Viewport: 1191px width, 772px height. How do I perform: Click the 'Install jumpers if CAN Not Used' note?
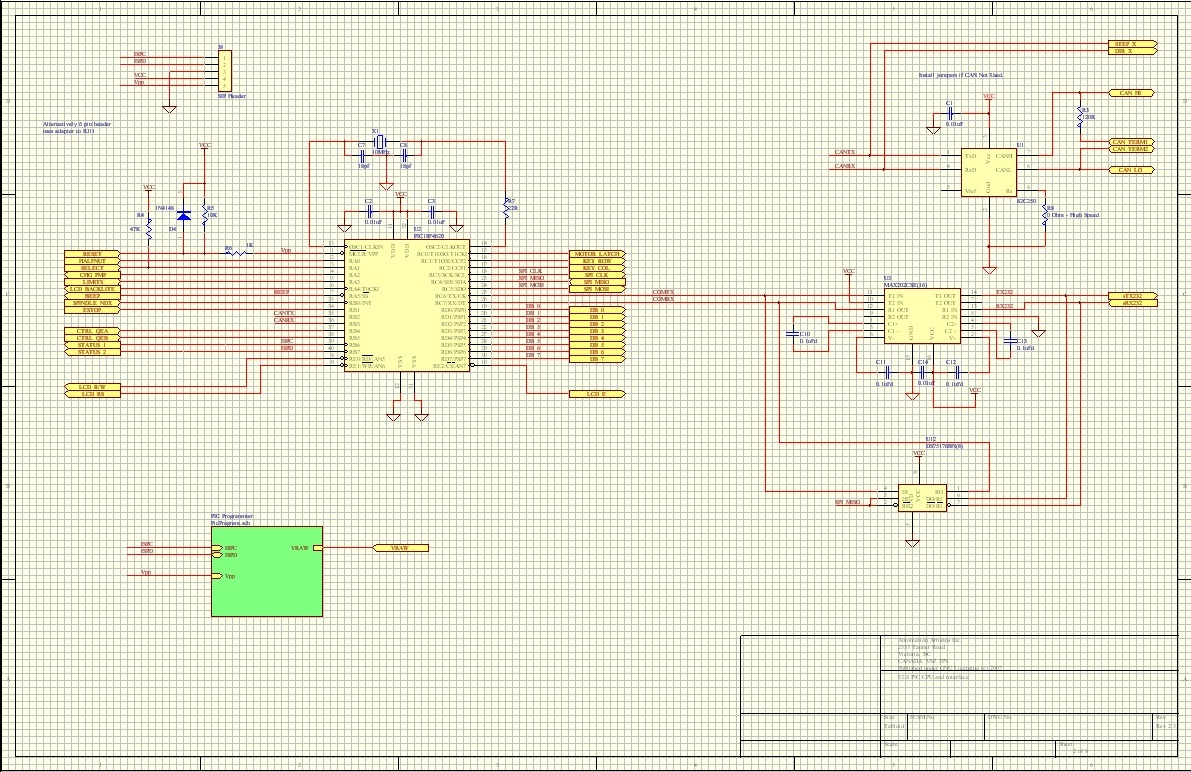tap(961, 75)
